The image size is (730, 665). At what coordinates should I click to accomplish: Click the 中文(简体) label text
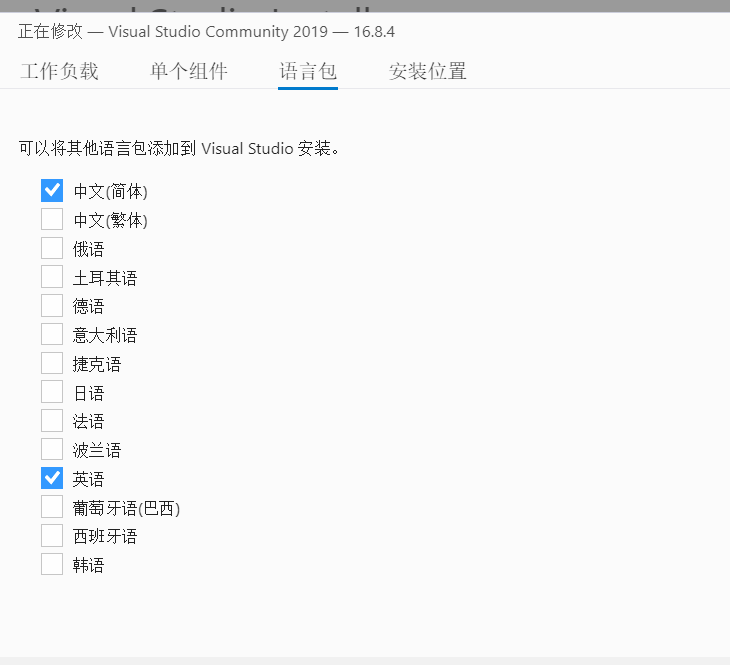110,191
